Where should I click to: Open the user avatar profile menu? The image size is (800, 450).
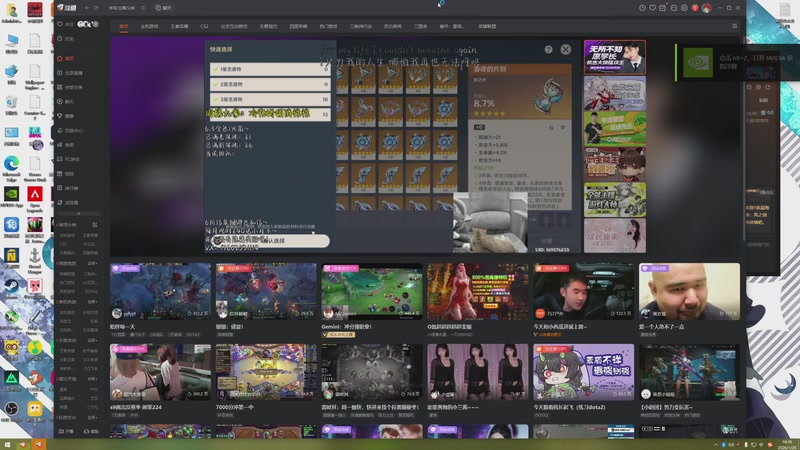pos(707,8)
